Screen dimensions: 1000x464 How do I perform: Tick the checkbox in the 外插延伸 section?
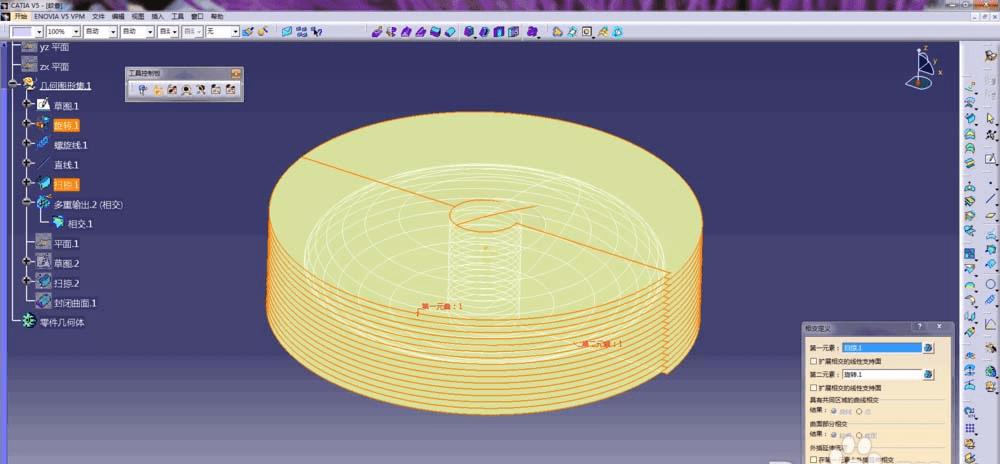tap(813, 459)
